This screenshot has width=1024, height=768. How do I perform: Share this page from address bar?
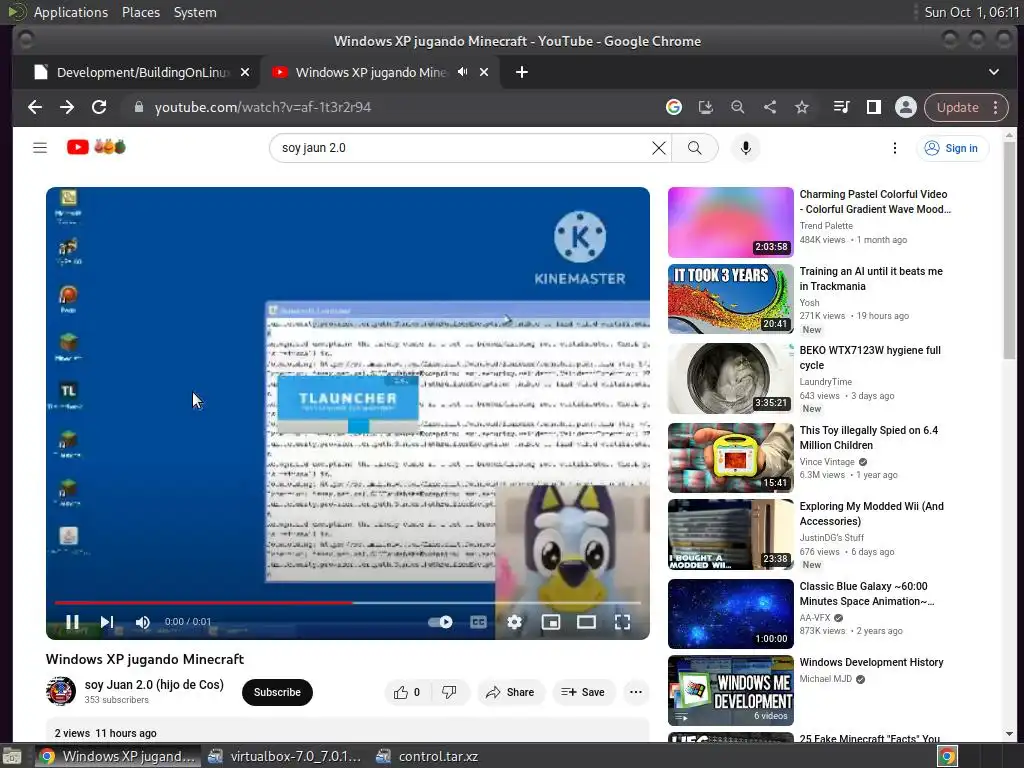pos(770,107)
